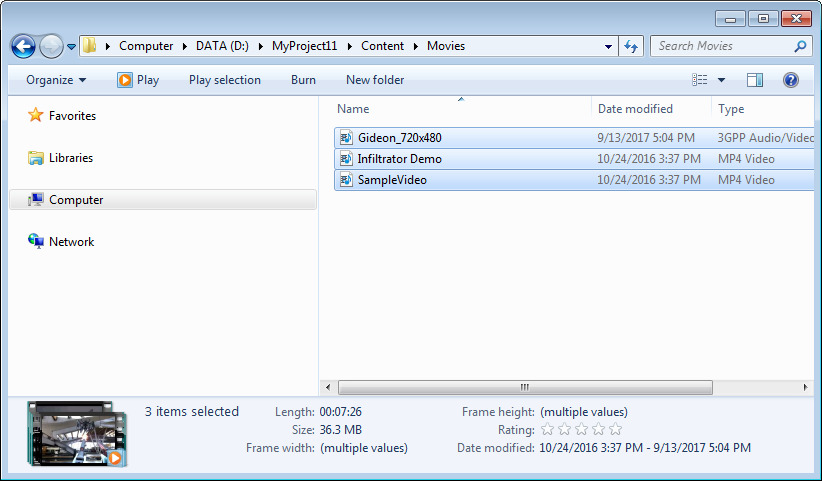Open Help with the question mark icon

(x=791, y=80)
